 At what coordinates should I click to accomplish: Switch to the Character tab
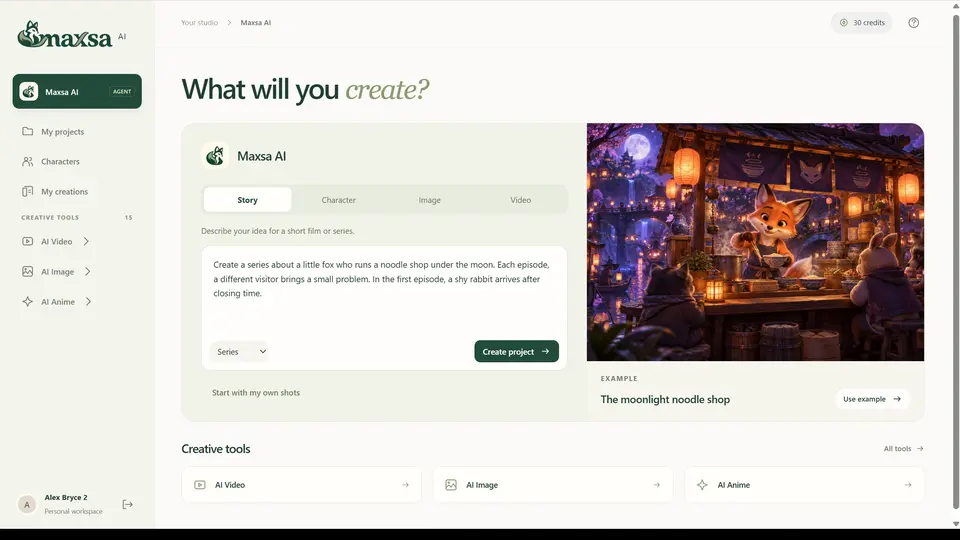coord(339,200)
